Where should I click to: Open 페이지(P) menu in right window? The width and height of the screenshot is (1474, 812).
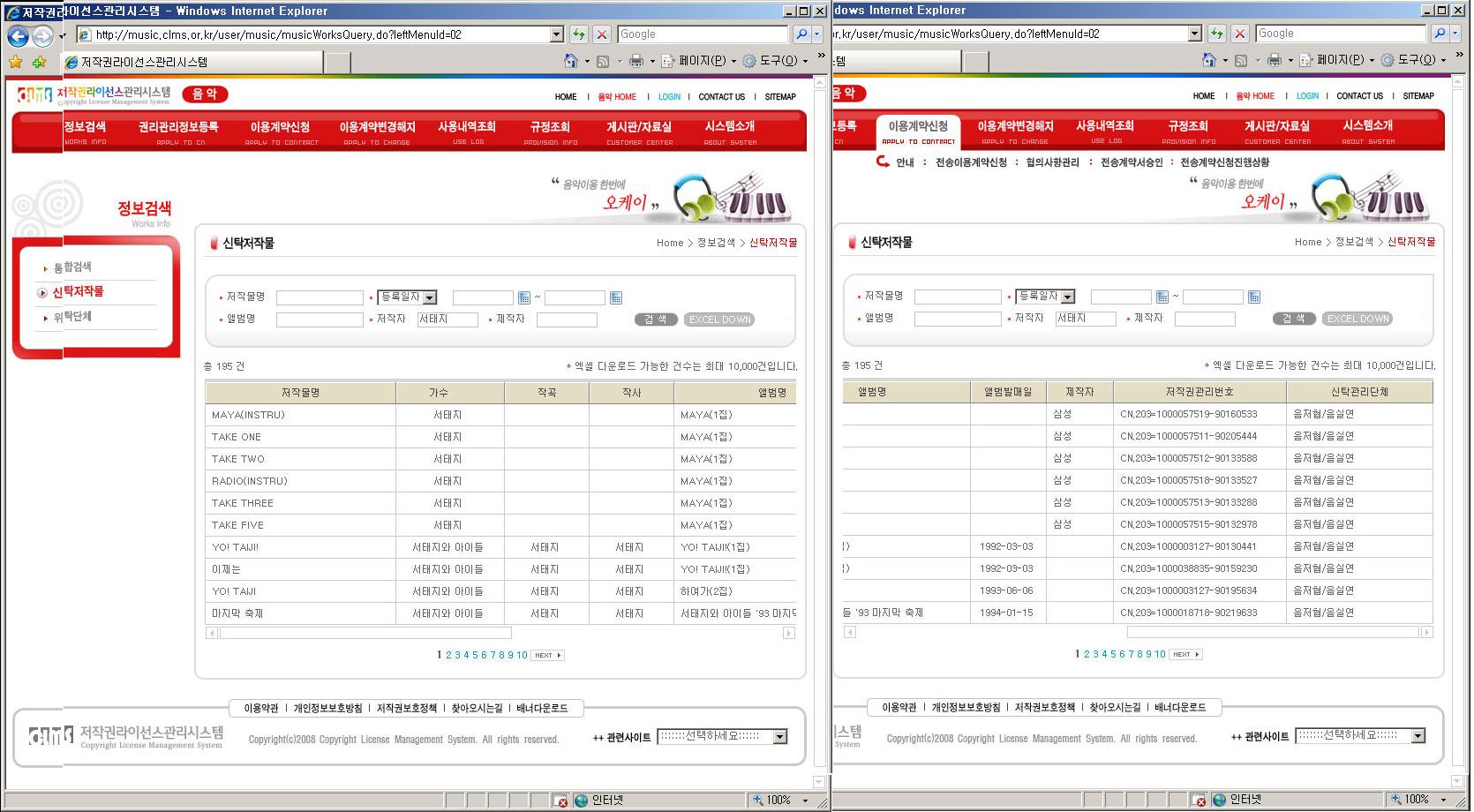[1339, 60]
